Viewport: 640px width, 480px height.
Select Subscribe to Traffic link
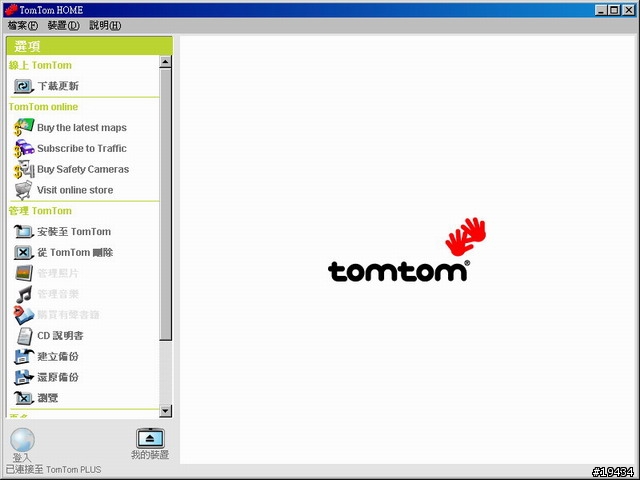(x=82, y=149)
